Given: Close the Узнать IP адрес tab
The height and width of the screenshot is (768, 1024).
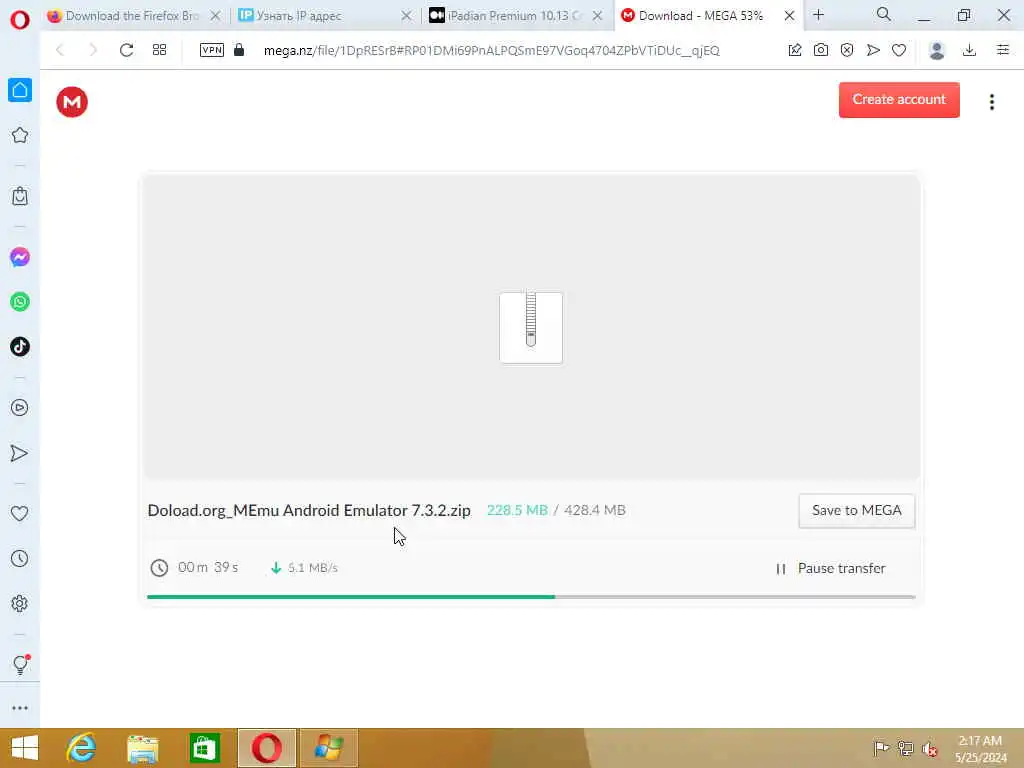Looking at the screenshot, I should point(406,16).
